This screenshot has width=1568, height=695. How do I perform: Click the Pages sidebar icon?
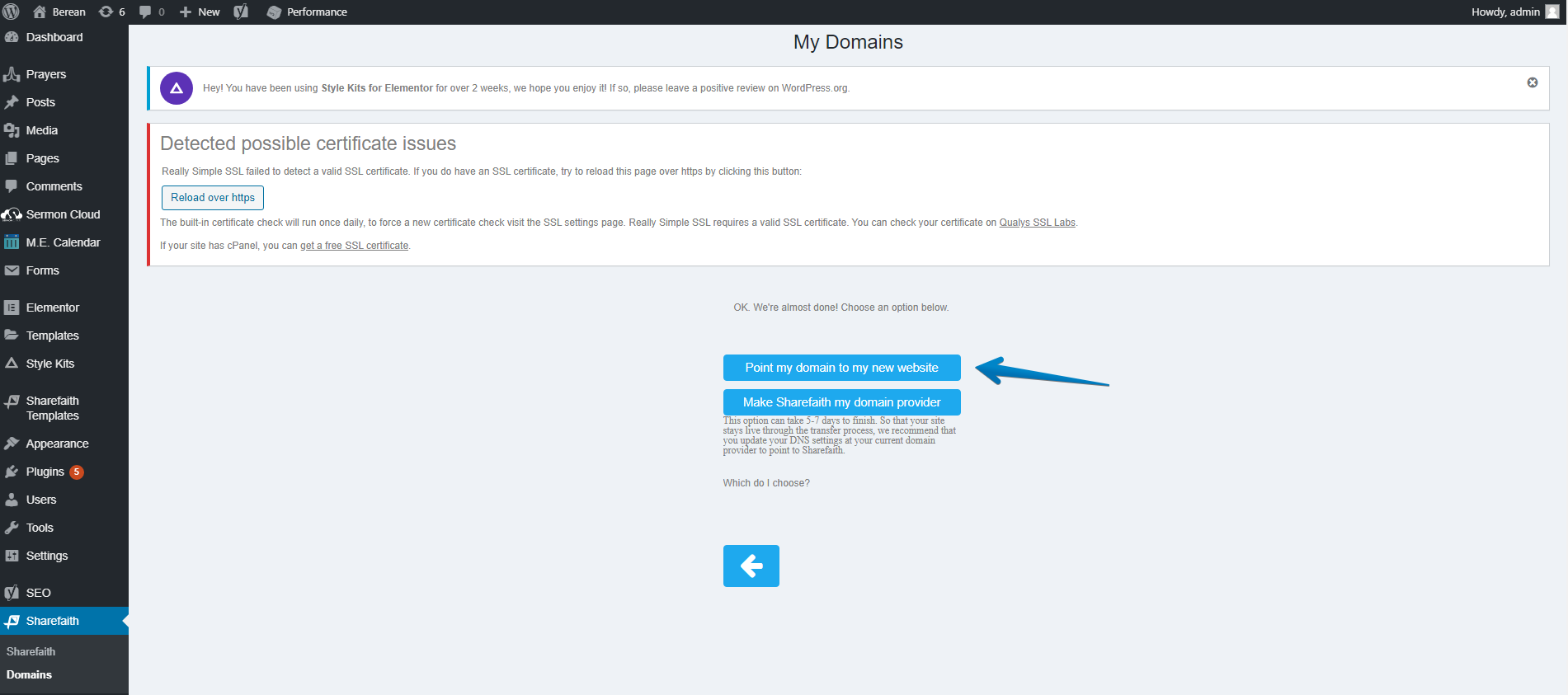pyautogui.click(x=12, y=158)
